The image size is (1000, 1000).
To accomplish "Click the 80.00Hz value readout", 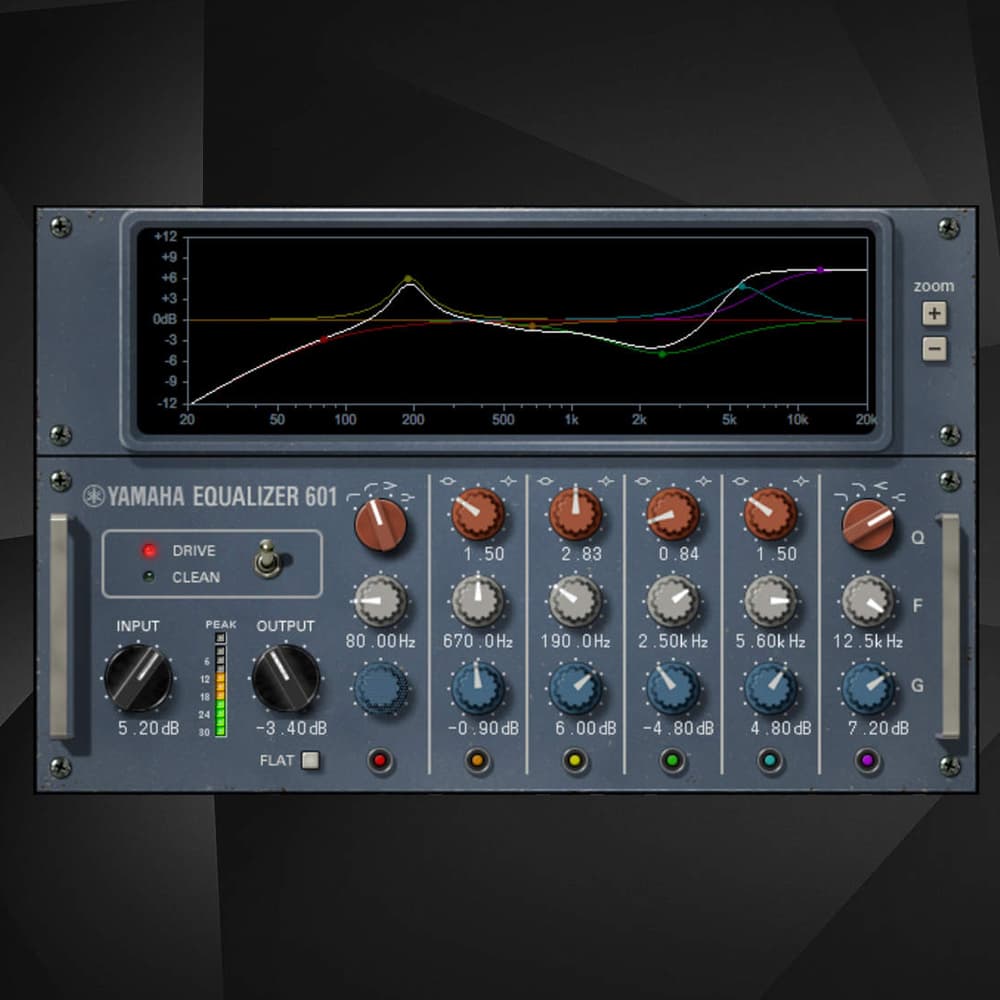I will click(x=380, y=641).
